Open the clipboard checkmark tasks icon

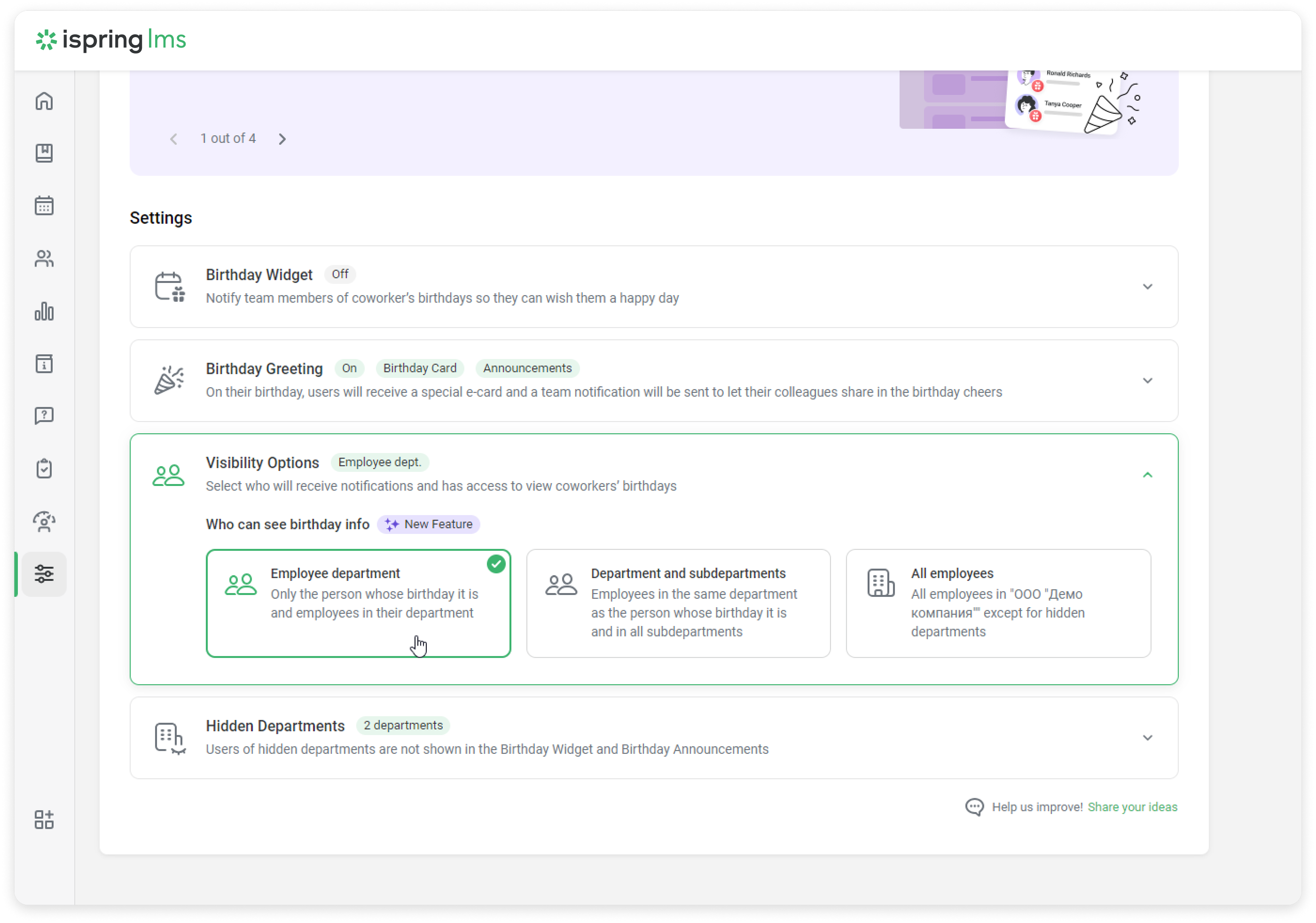pos(44,469)
